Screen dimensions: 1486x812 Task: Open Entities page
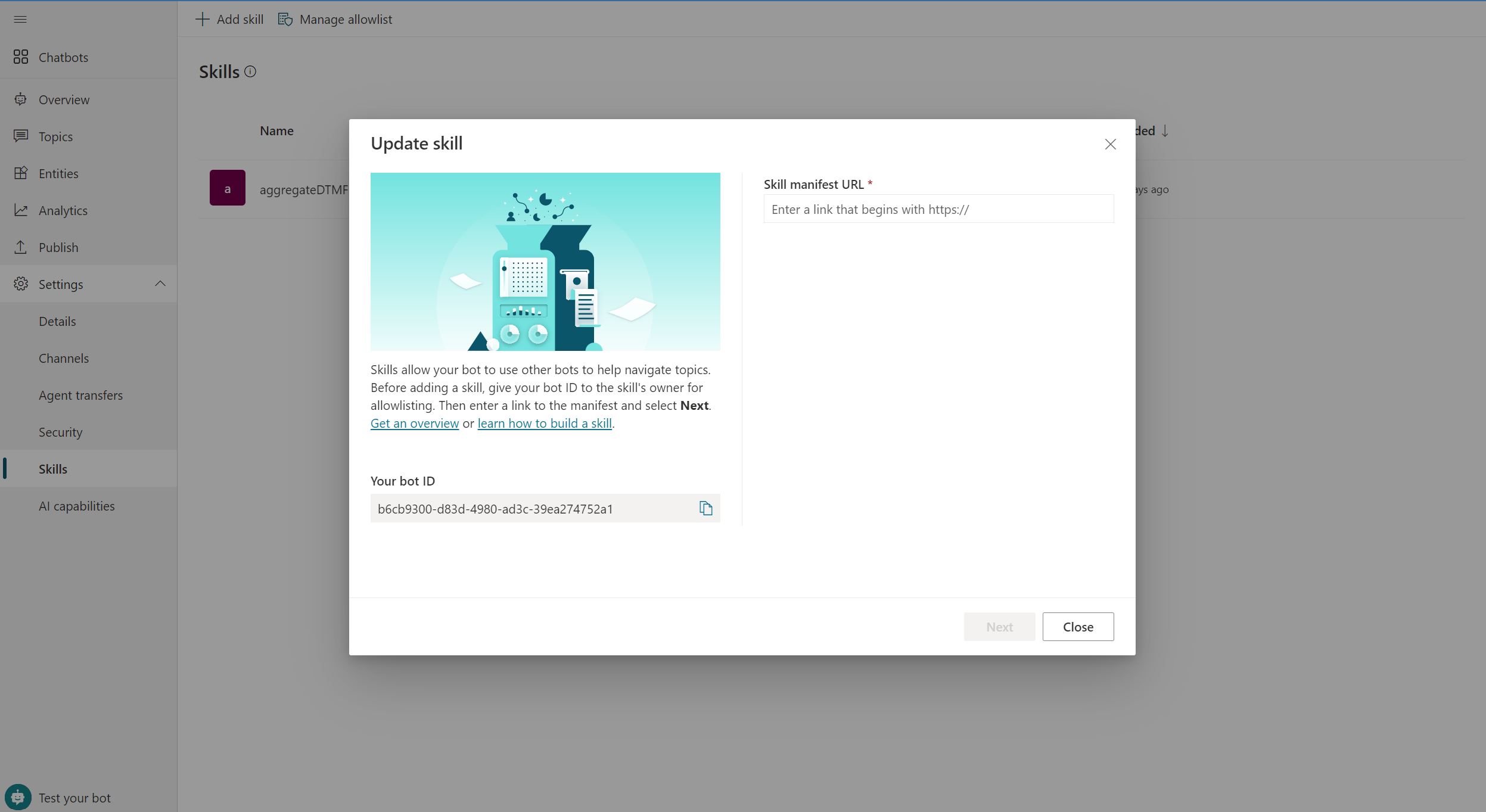[88, 173]
